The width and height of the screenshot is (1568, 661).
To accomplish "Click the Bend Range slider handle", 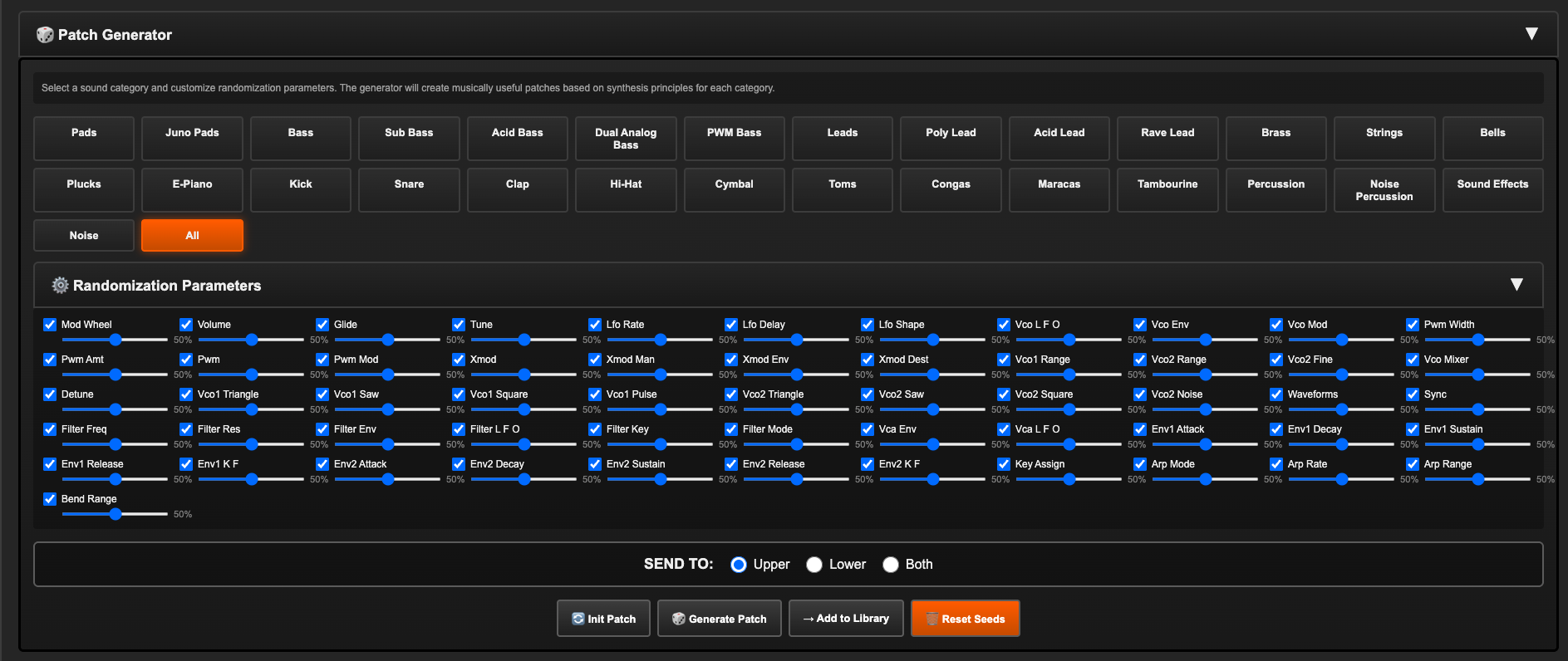I will pyautogui.click(x=116, y=514).
